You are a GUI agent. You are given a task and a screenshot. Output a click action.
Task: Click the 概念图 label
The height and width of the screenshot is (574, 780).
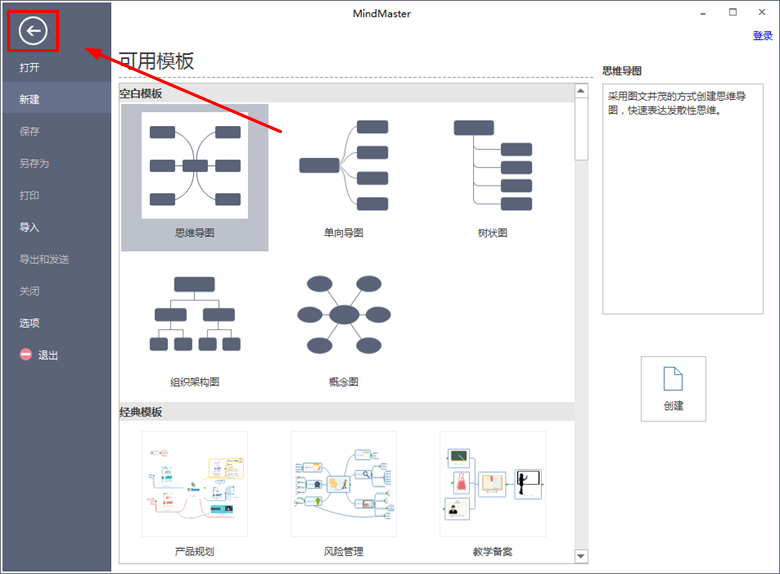[x=344, y=382]
